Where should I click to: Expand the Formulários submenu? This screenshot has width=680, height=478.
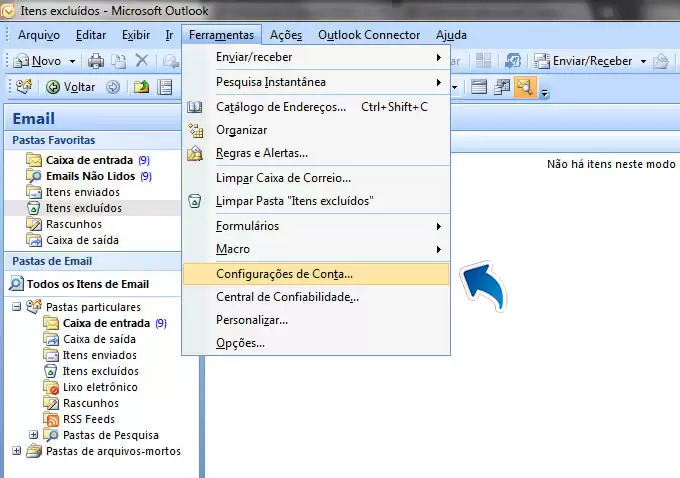tap(316, 226)
